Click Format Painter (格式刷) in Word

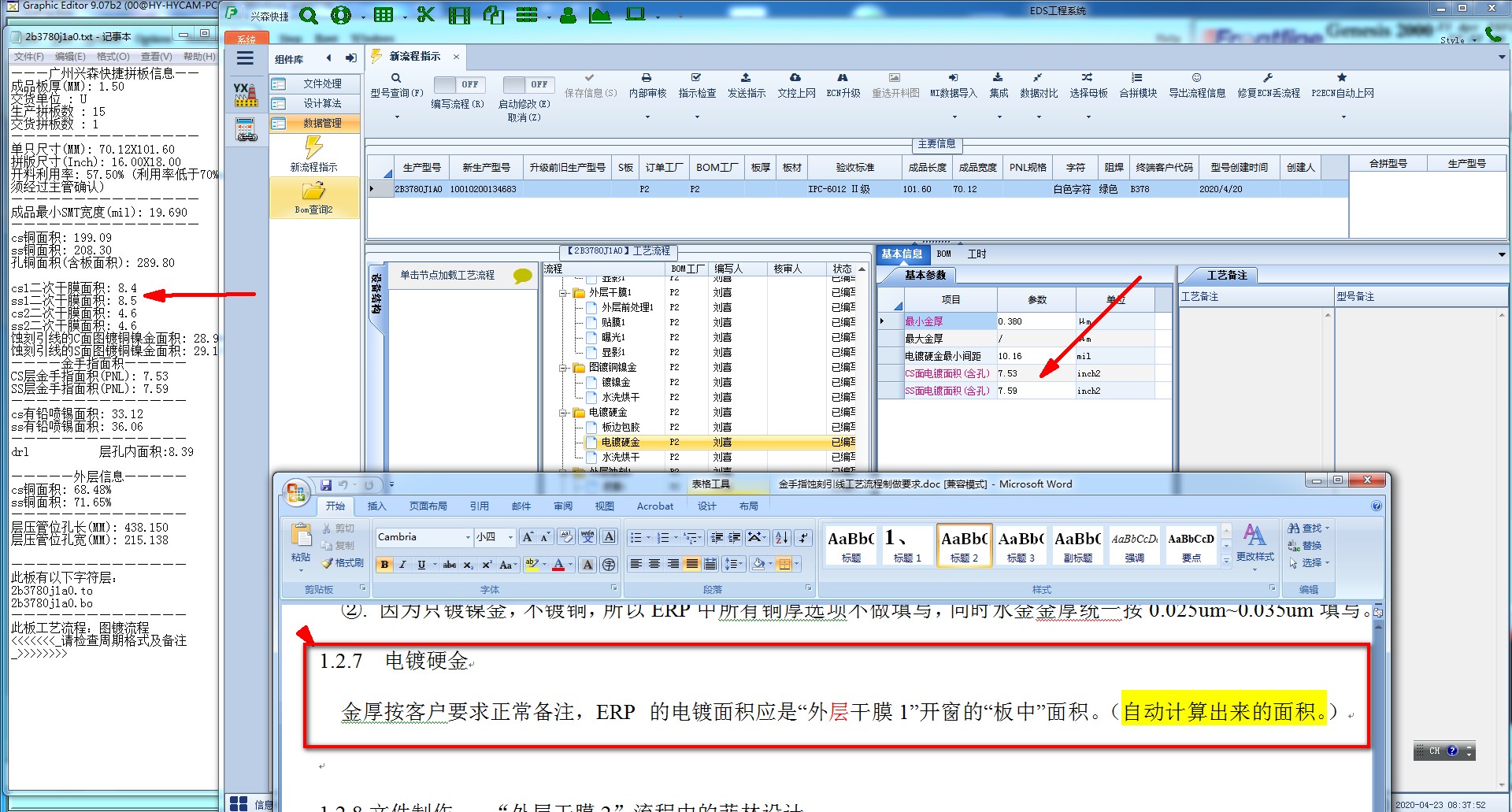[343, 562]
